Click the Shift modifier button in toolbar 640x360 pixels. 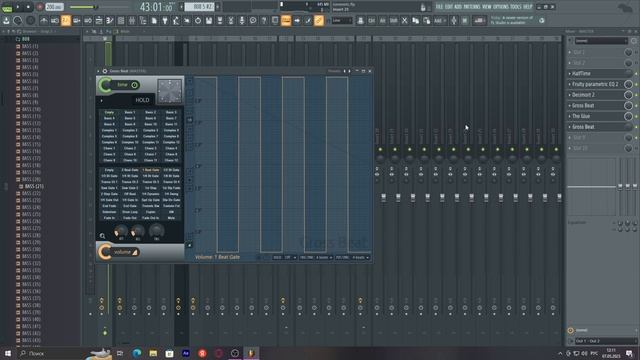point(393,20)
